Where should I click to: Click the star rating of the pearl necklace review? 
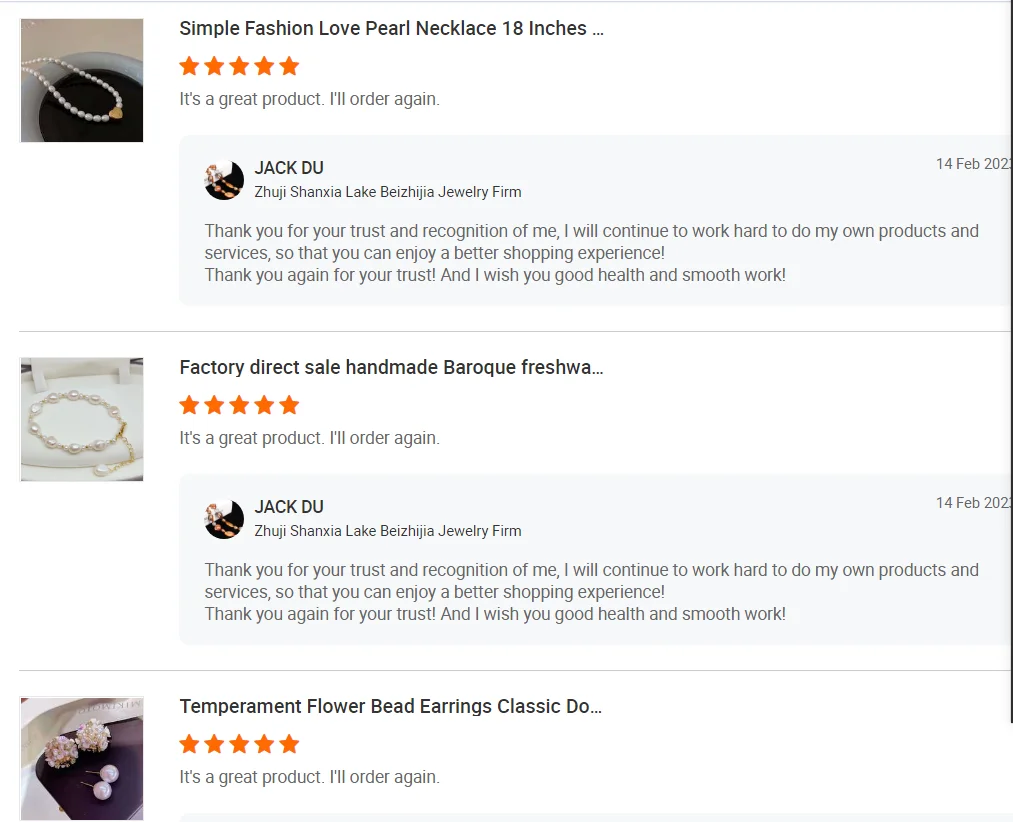tap(239, 66)
